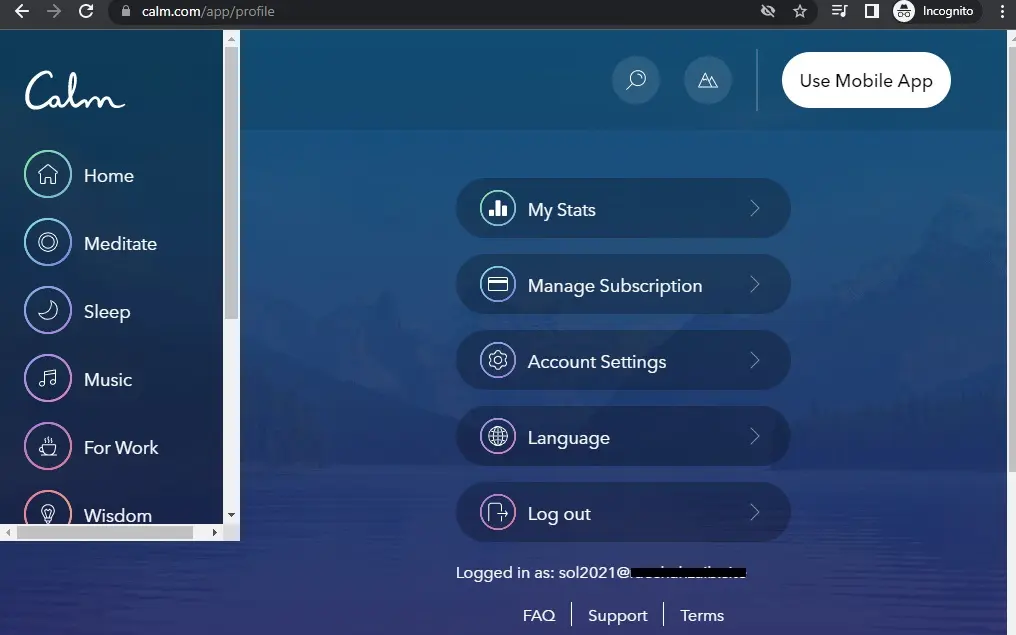This screenshot has width=1016, height=635.
Task: Click the Account Settings gear icon
Action: (498, 360)
